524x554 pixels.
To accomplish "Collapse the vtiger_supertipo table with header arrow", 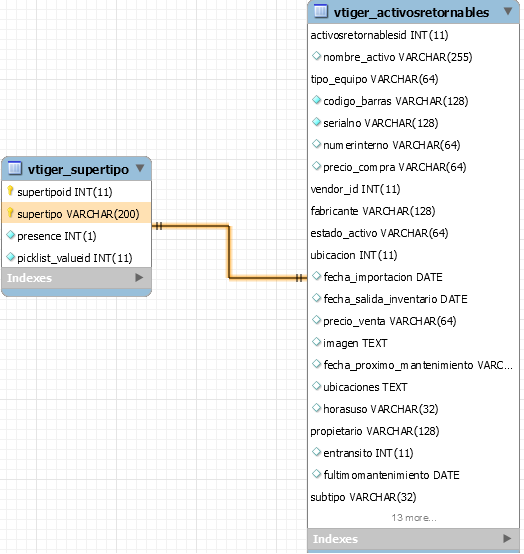I will (x=140, y=168).
